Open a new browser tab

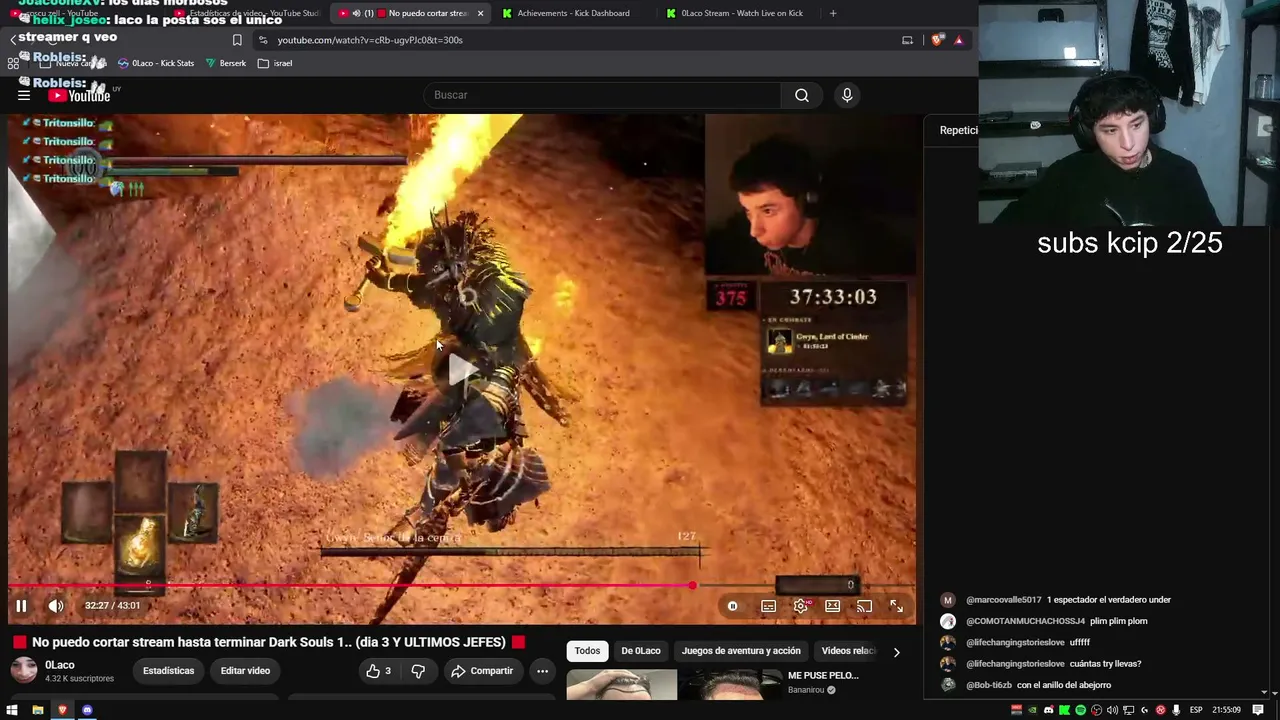pyautogui.click(x=833, y=13)
